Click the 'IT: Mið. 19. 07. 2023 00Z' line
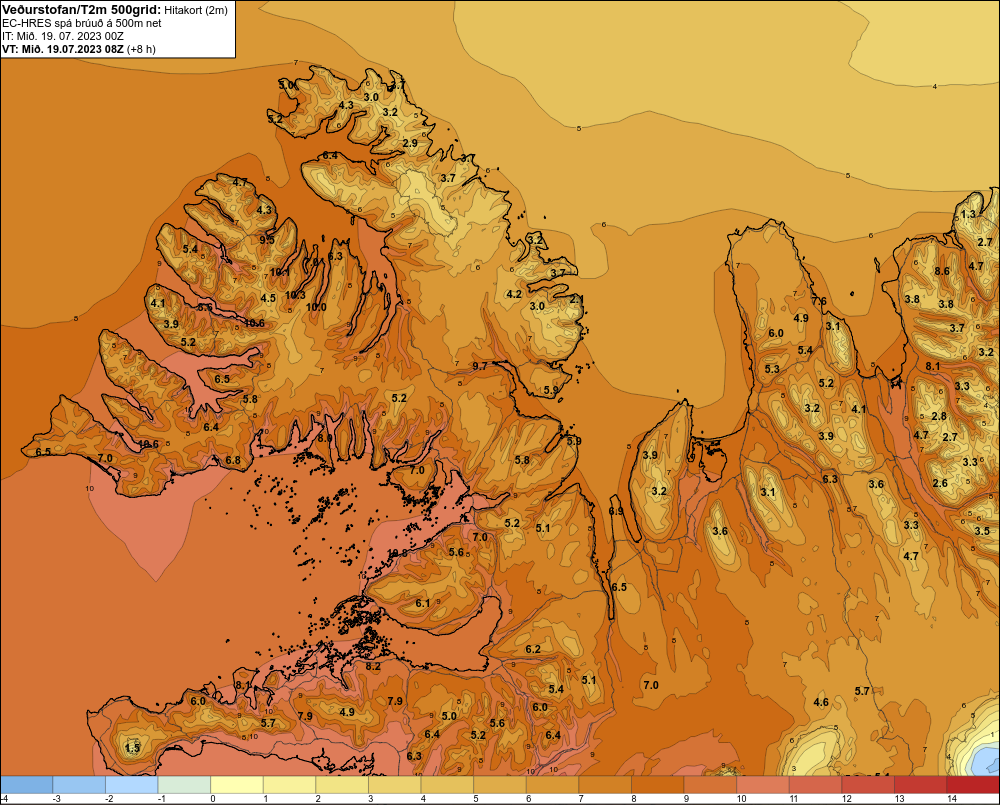Image resolution: width=1000 pixels, height=805 pixels. (62, 36)
